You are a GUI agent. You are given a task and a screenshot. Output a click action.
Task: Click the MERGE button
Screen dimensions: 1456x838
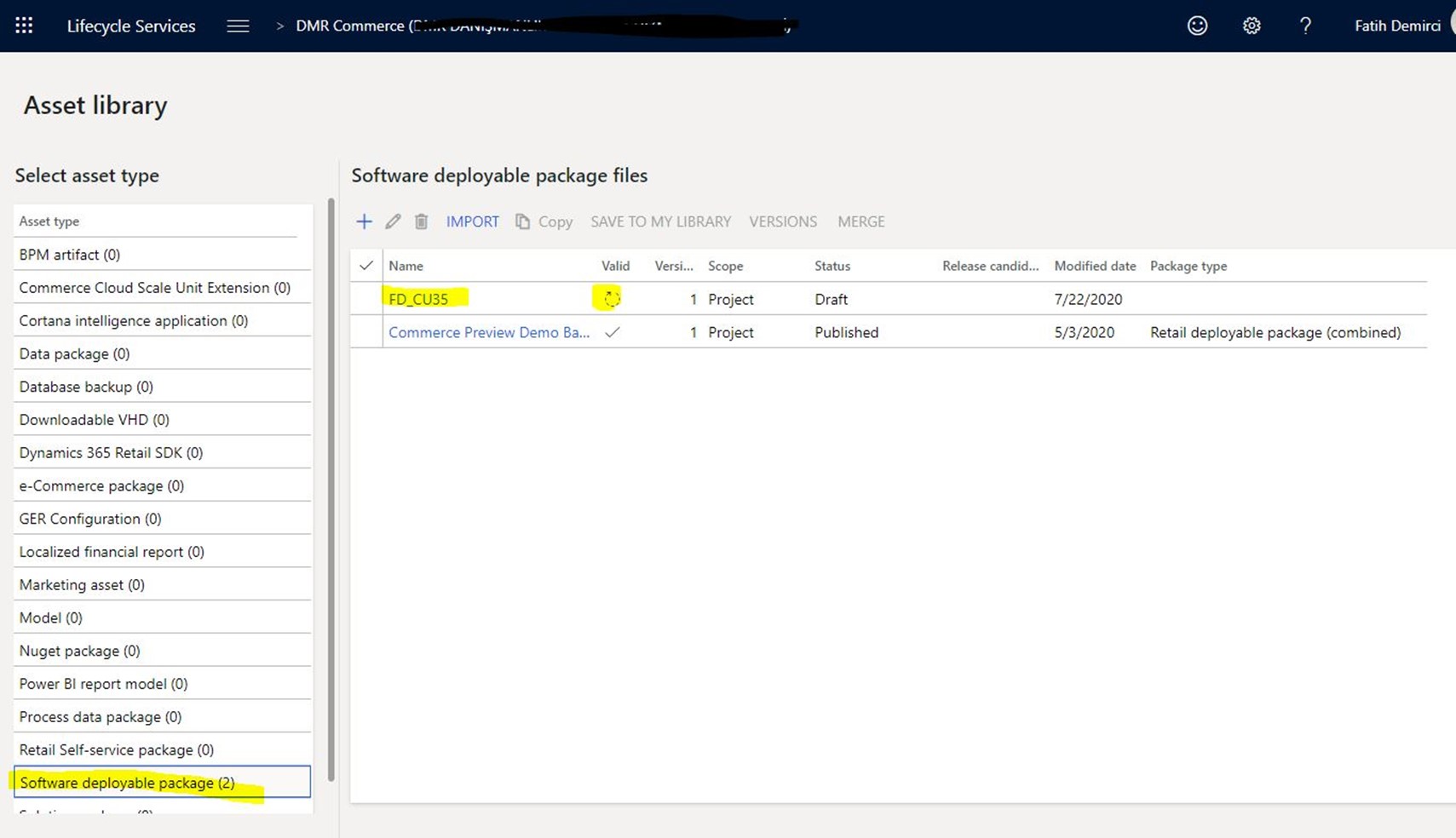point(861,221)
